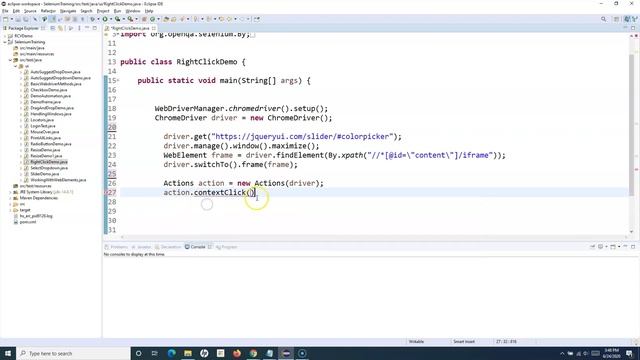Click the Save toolbar icon
The image size is (640, 360).
pos(18,19)
